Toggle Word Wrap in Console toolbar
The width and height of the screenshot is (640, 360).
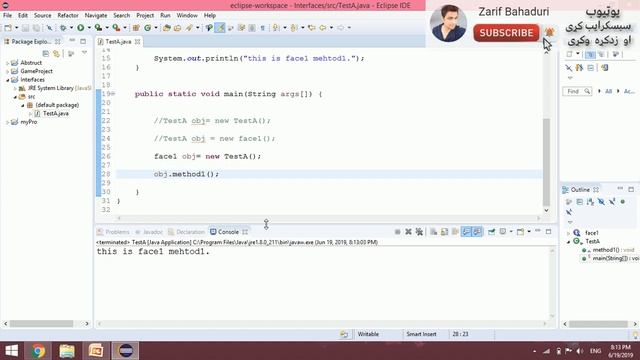[x=455, y=232]
